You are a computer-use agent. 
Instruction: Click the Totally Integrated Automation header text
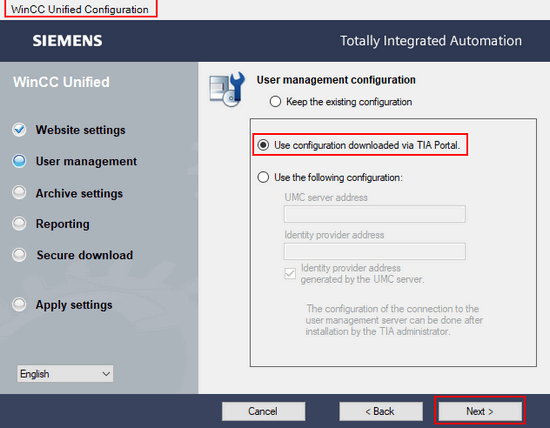[x=431, y=41]
